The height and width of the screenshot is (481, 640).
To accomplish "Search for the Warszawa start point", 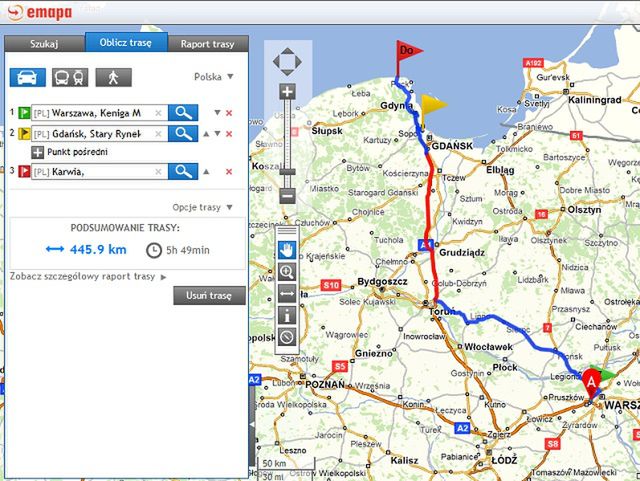I will (183, 113).
